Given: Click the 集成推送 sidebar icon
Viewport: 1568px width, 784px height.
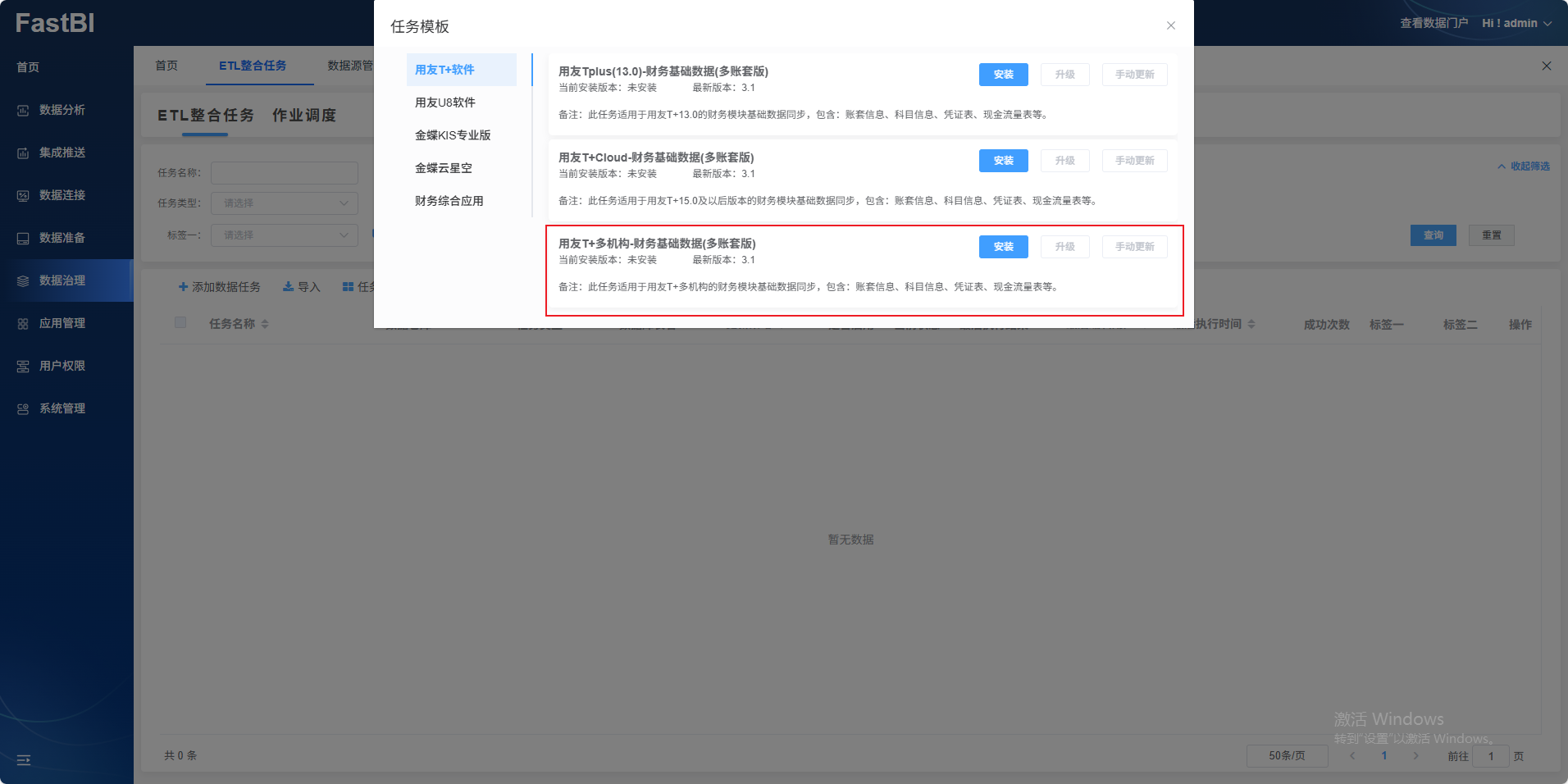Looking at the screenshot, I should click(x=23, y=153).
